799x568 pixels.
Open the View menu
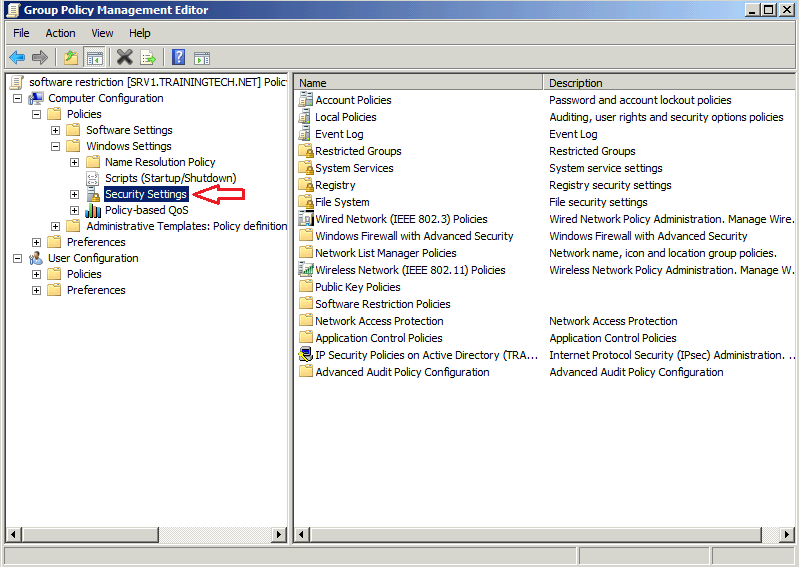pyautogui.click(x=102, y=33)
